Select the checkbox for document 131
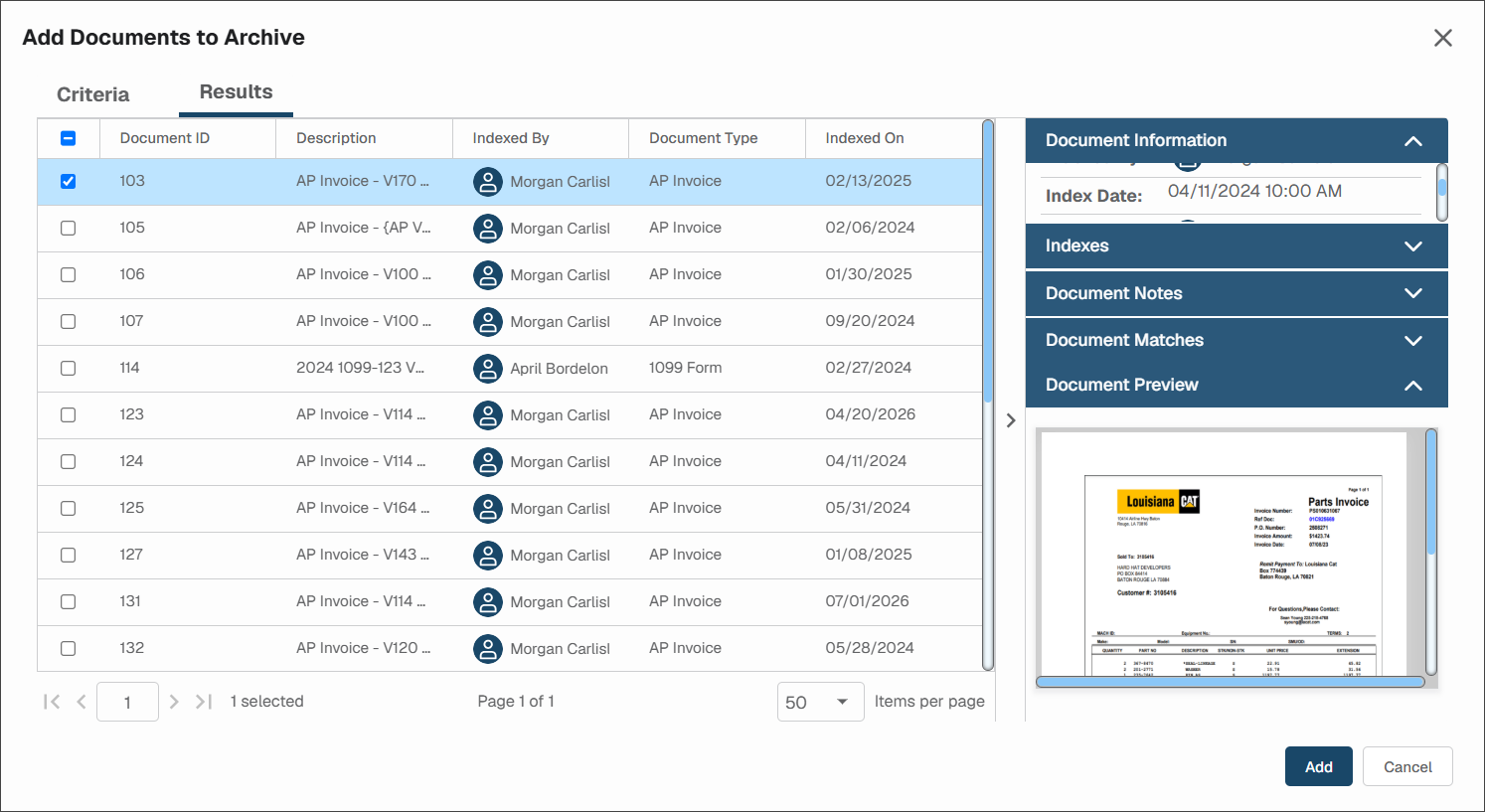This screenshot has height=812, width=1485. coord(68,601)
